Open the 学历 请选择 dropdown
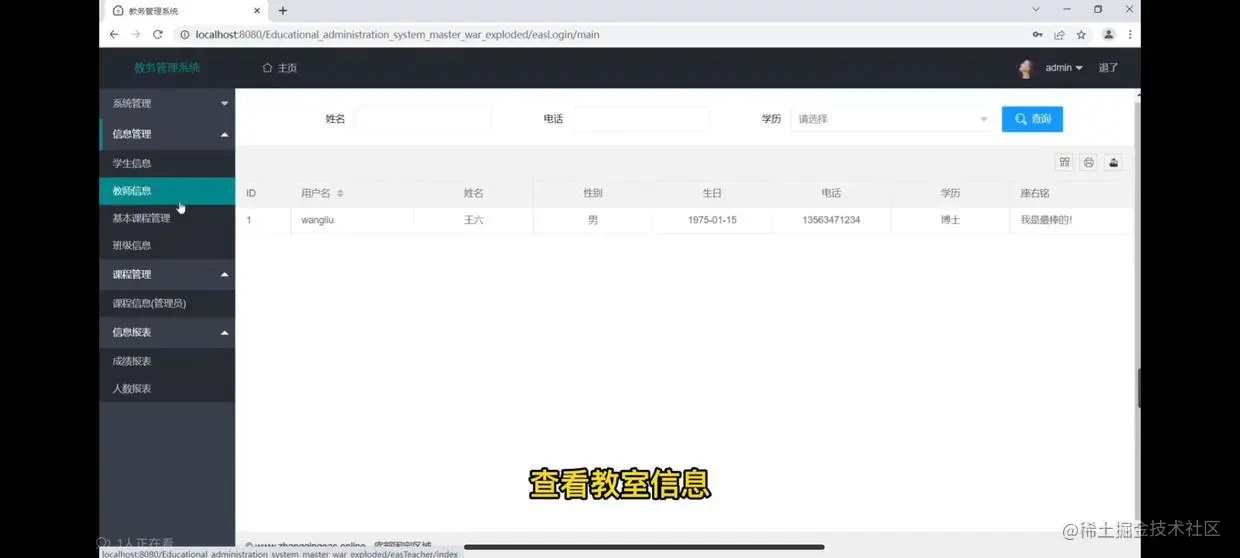The width and height of the screenshot is (1240, 558). 893,119
